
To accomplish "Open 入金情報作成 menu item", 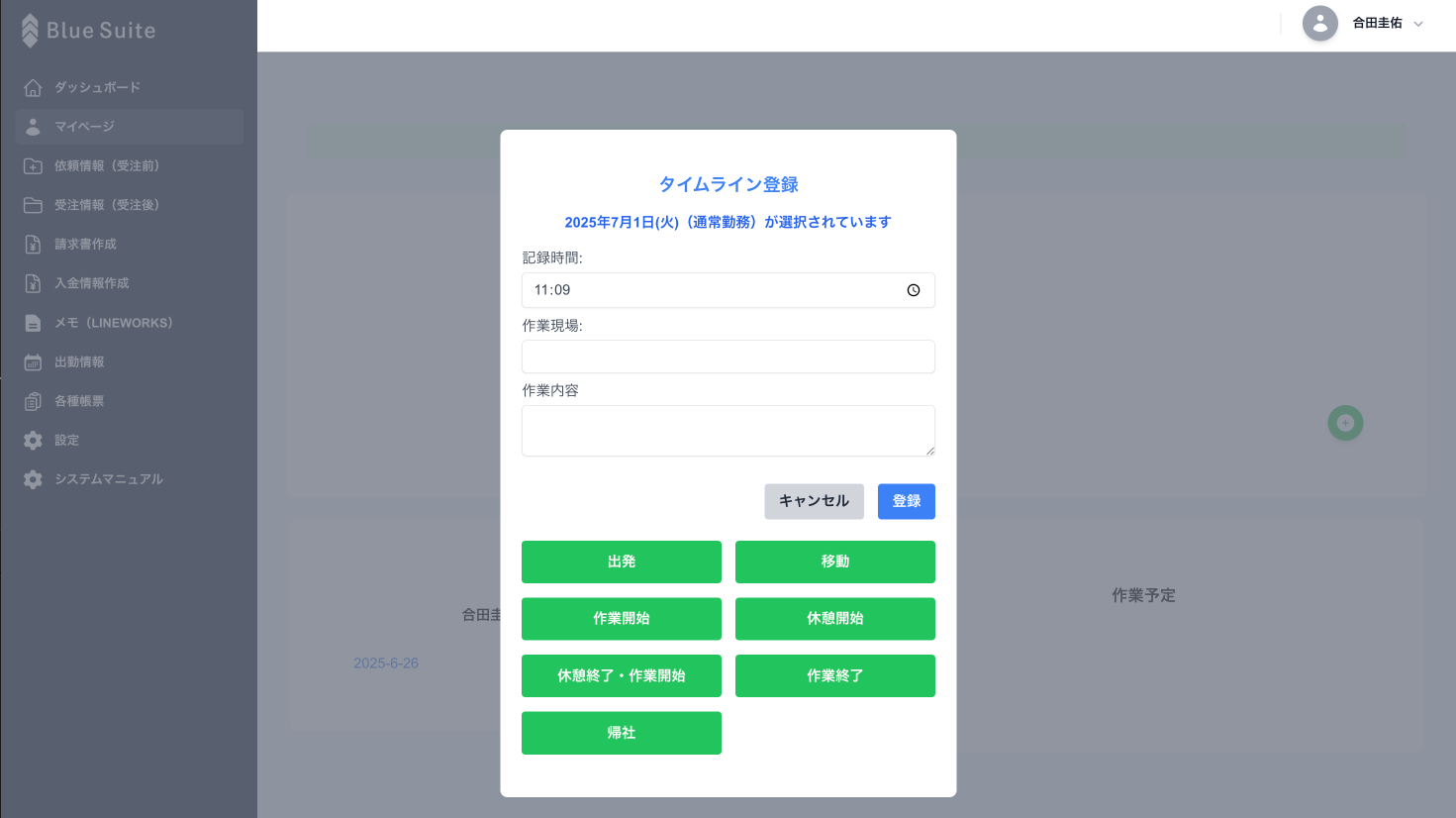I will point(130,283).
